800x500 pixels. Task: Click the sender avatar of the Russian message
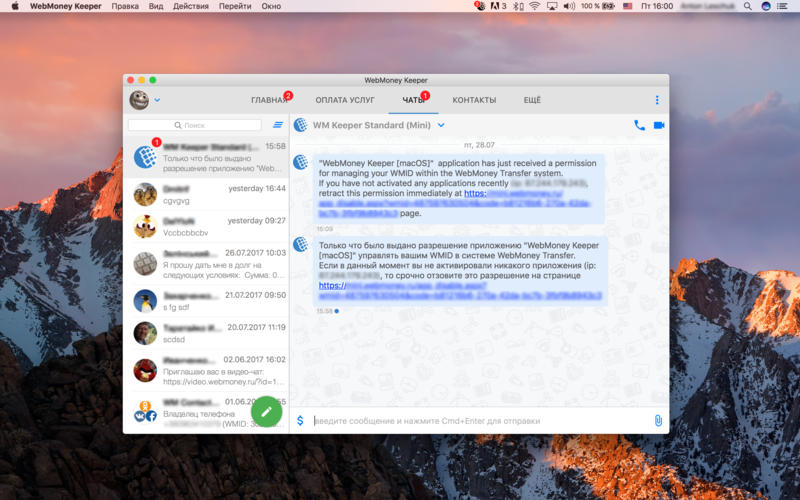[301, 244]
